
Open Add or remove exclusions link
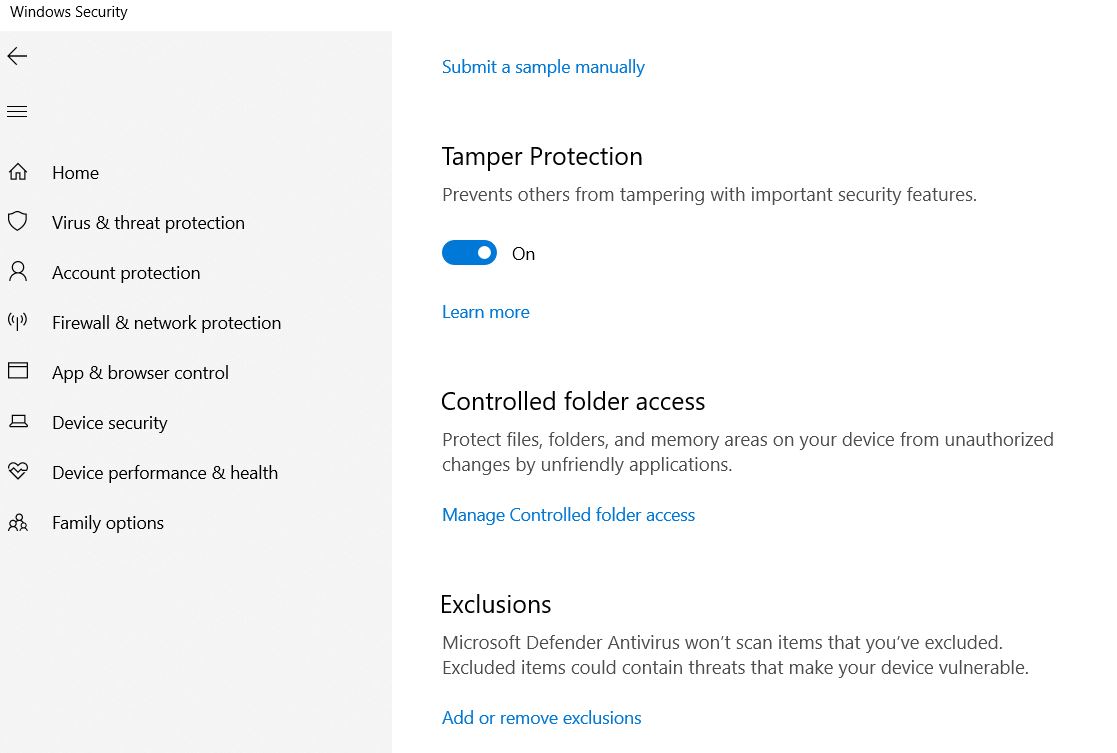tap(541, 717)
